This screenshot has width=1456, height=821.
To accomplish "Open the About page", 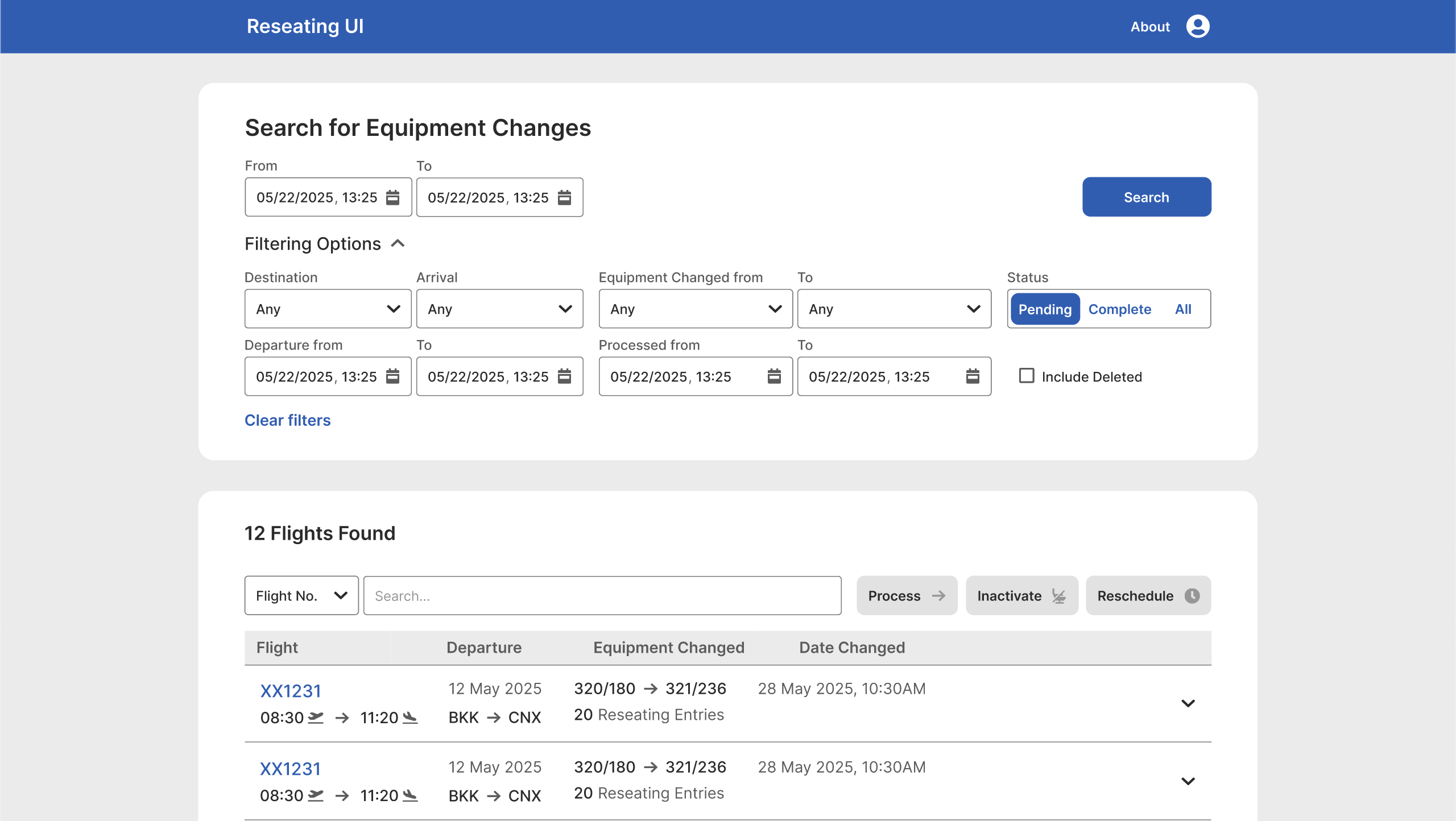I will [1149, 27].
